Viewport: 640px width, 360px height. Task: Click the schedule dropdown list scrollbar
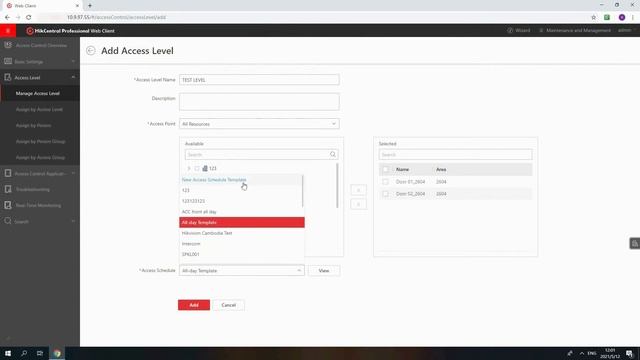pyautogui.click(x=303, y=191)
